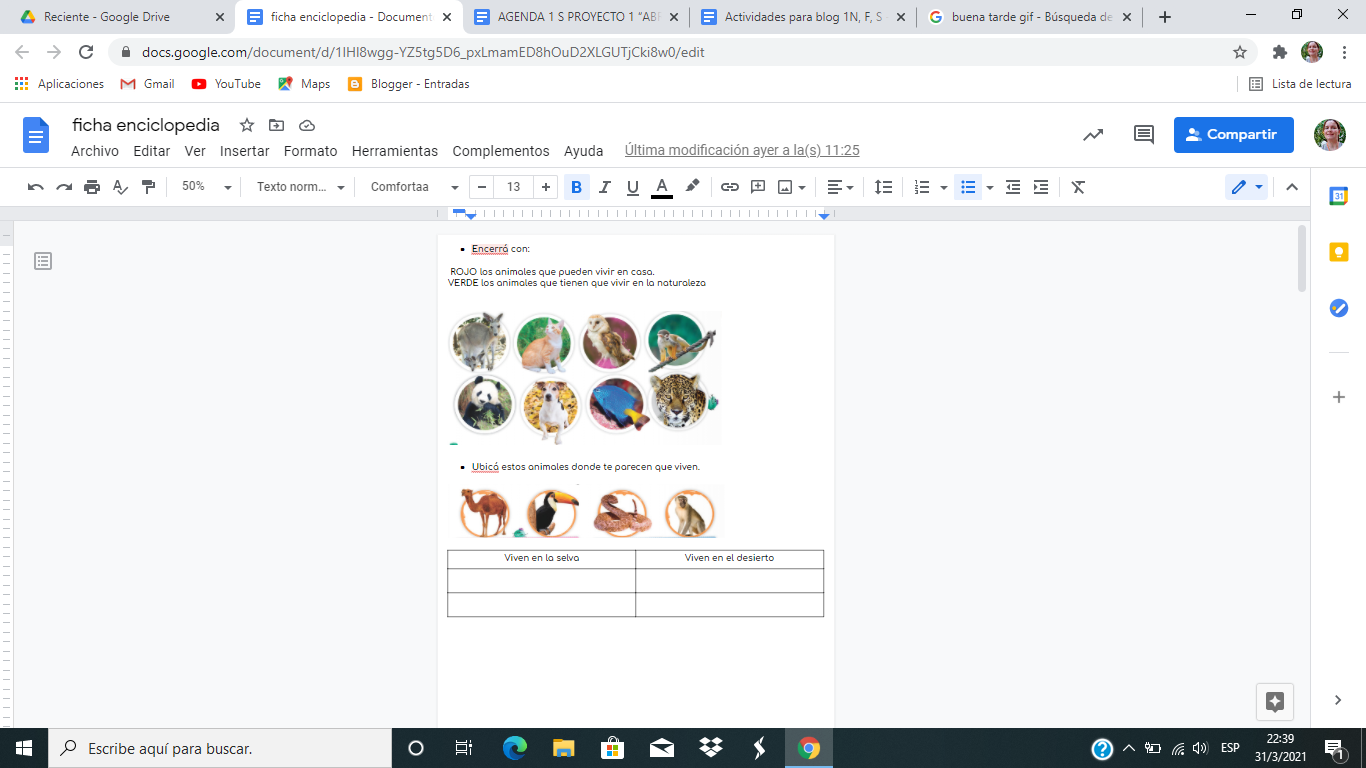The height and width of the screenshot is (768, 1366).
Task: Decrease font size with minus button
Action: (482, 187)
